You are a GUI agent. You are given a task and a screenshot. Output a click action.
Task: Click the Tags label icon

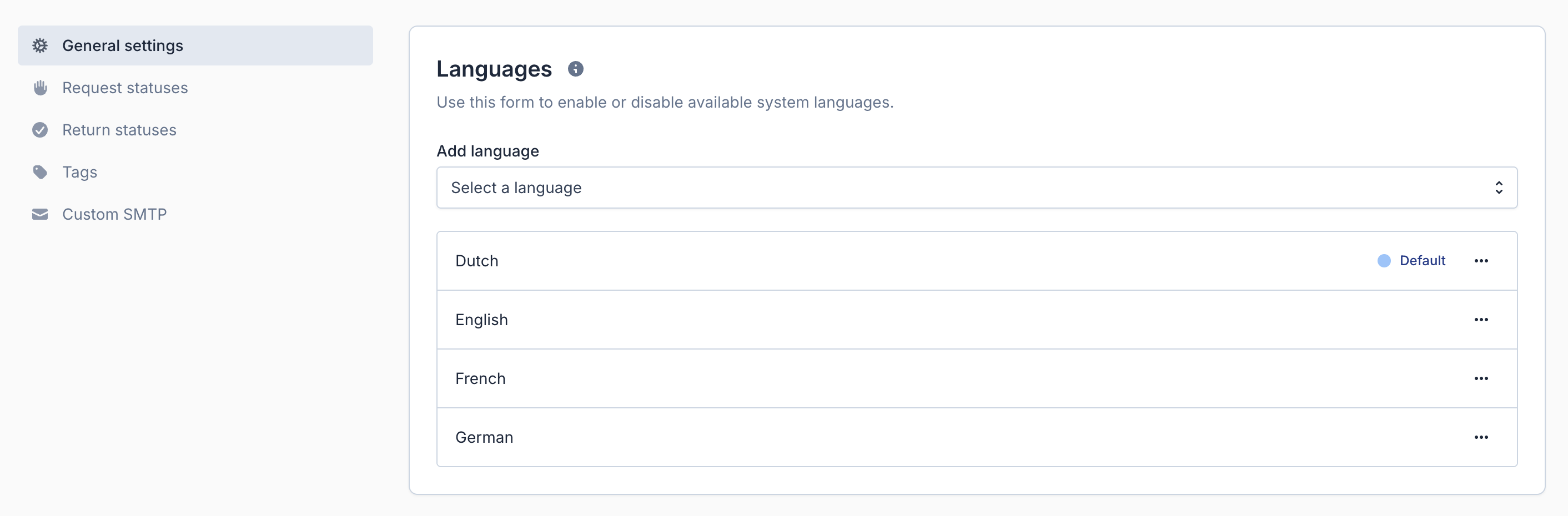40,172
